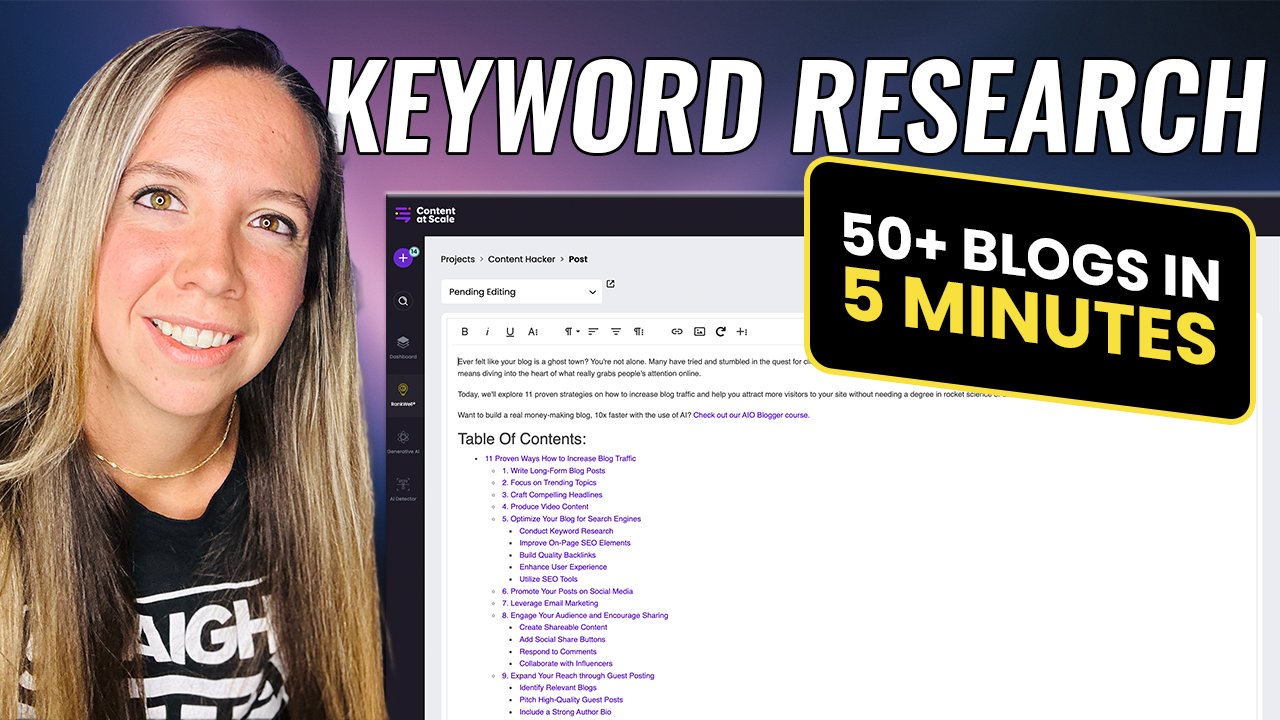Open '2. Focus on Trending Topics' link
The height and width of the screenshot is (720, 1280).
coord(549,483)
